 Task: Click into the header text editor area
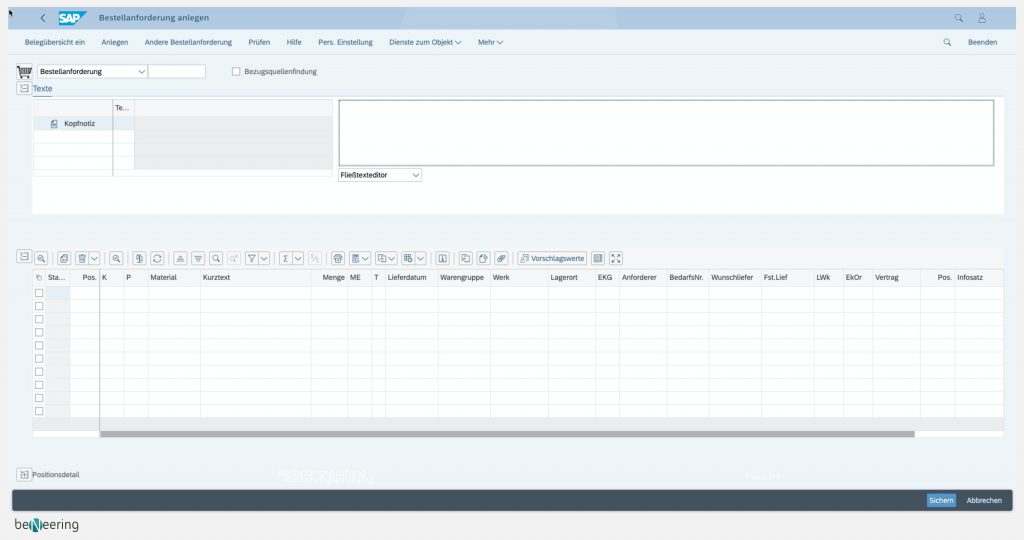coord(666,133)
